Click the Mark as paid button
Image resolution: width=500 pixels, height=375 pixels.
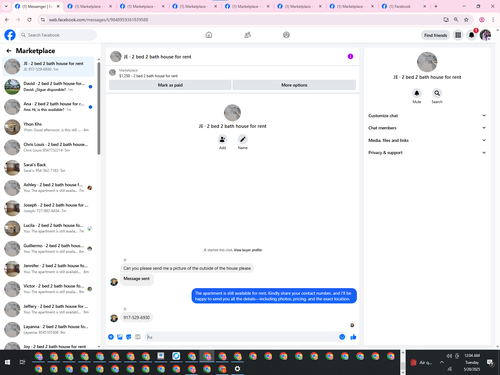[x=170, y=85]
